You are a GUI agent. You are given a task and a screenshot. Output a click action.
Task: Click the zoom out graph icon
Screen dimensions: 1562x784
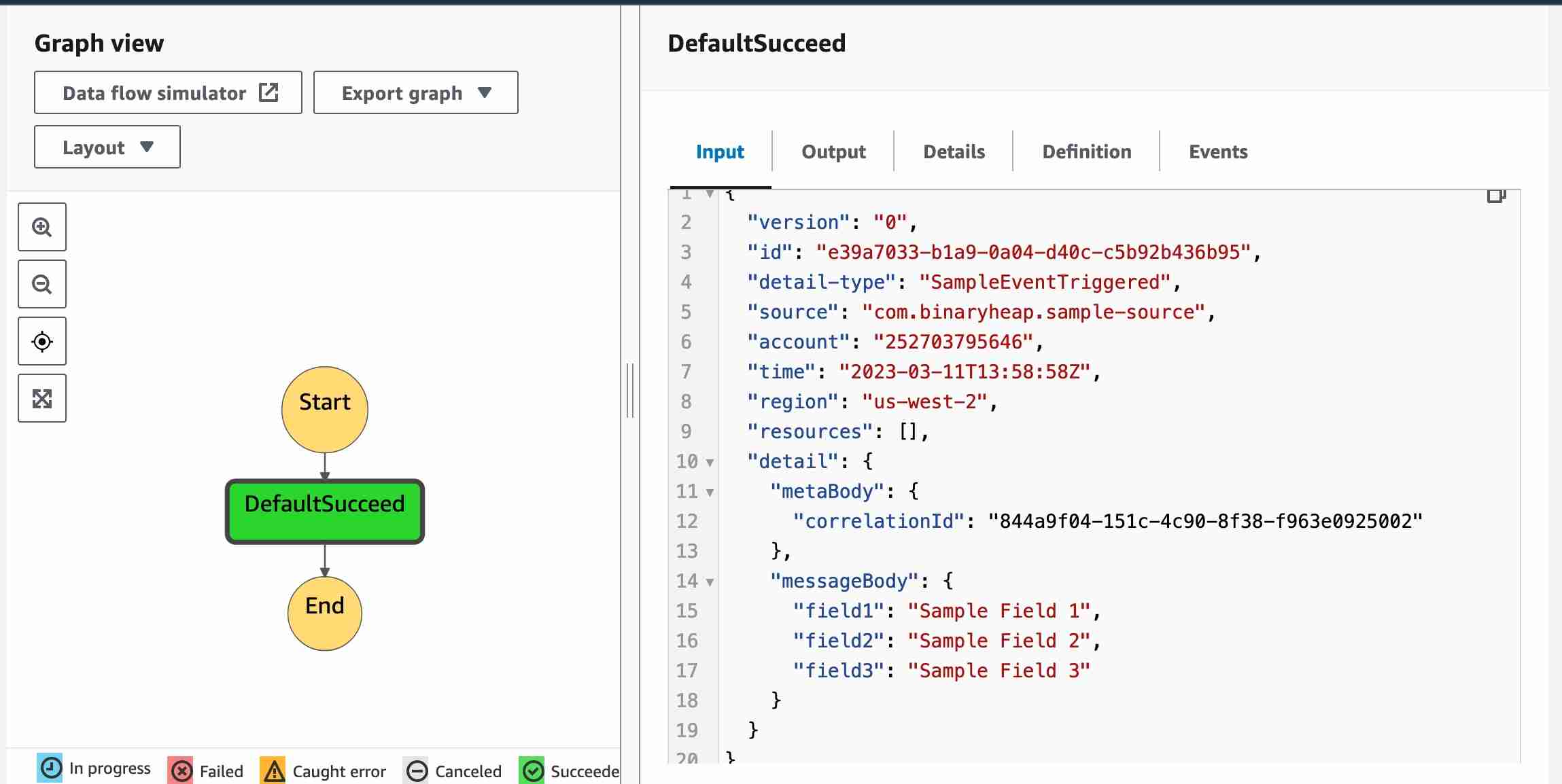(x=42, y=284)
